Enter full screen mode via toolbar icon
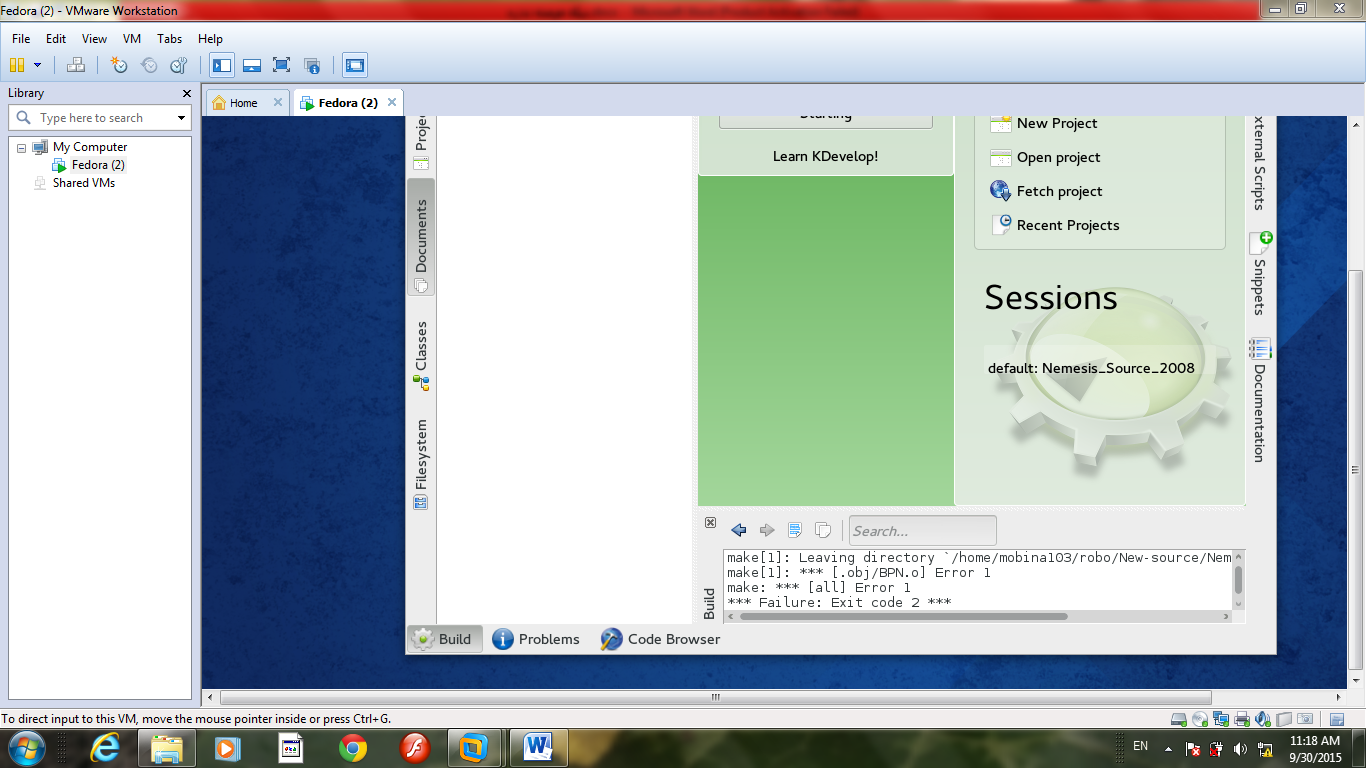This screenshot has height=768, width=1366. tap(282, 65)
